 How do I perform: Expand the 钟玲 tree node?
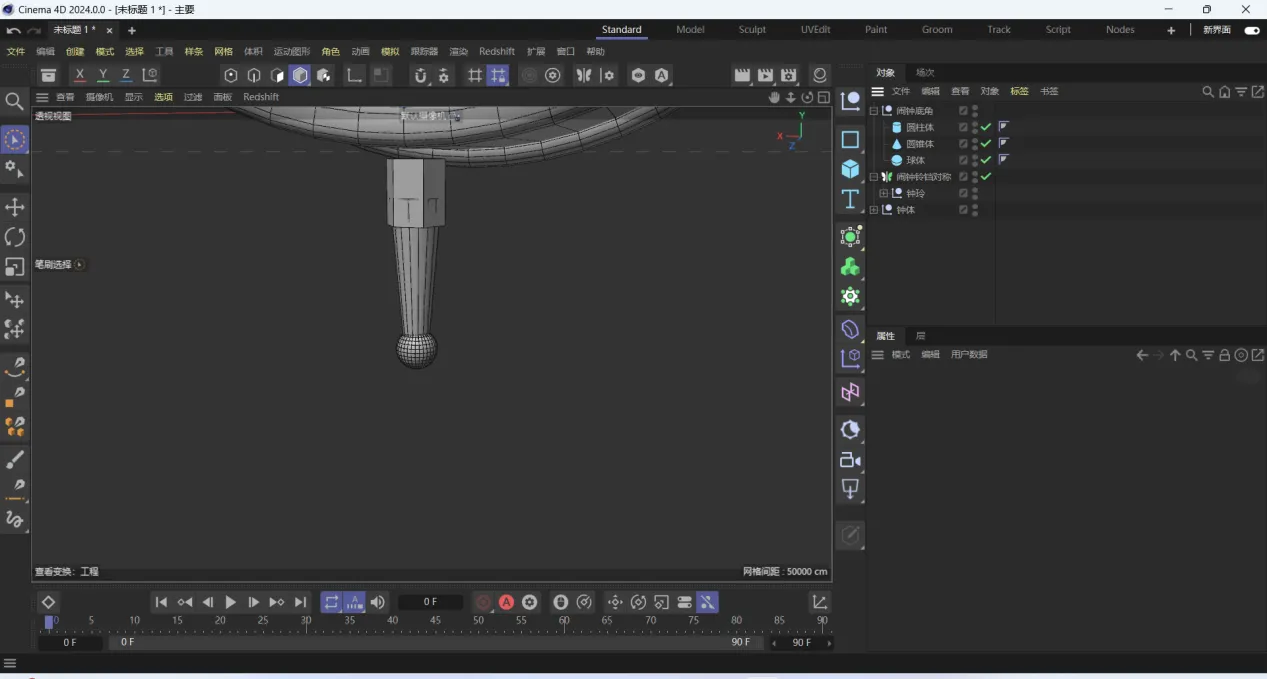coord(883,193)
